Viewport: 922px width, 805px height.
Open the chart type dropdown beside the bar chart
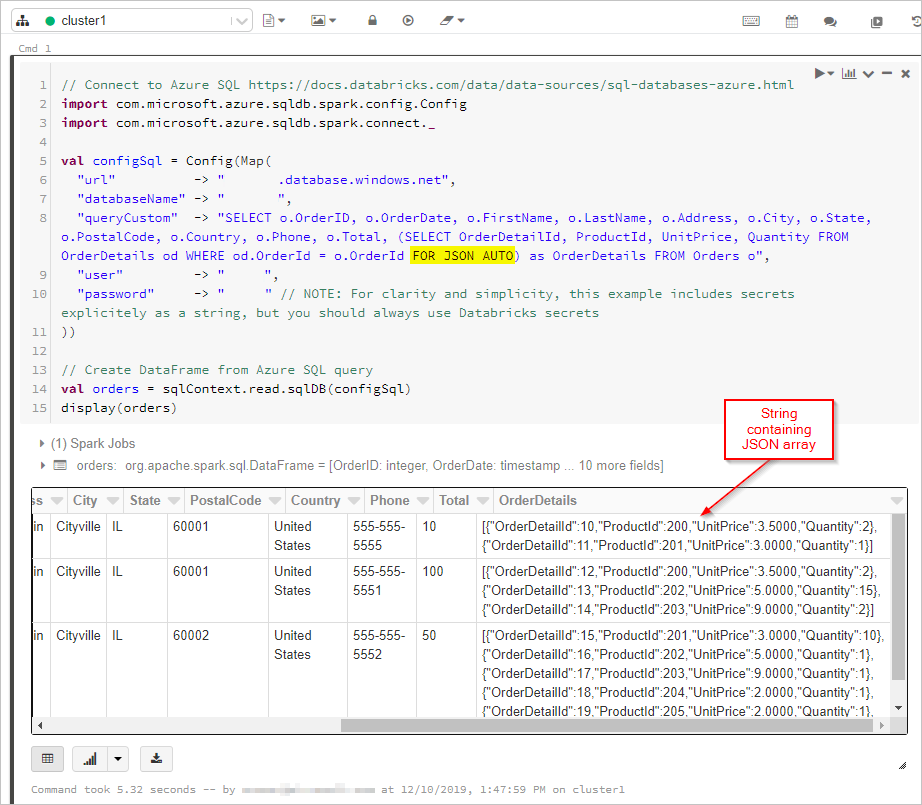(x=118, y=759)
